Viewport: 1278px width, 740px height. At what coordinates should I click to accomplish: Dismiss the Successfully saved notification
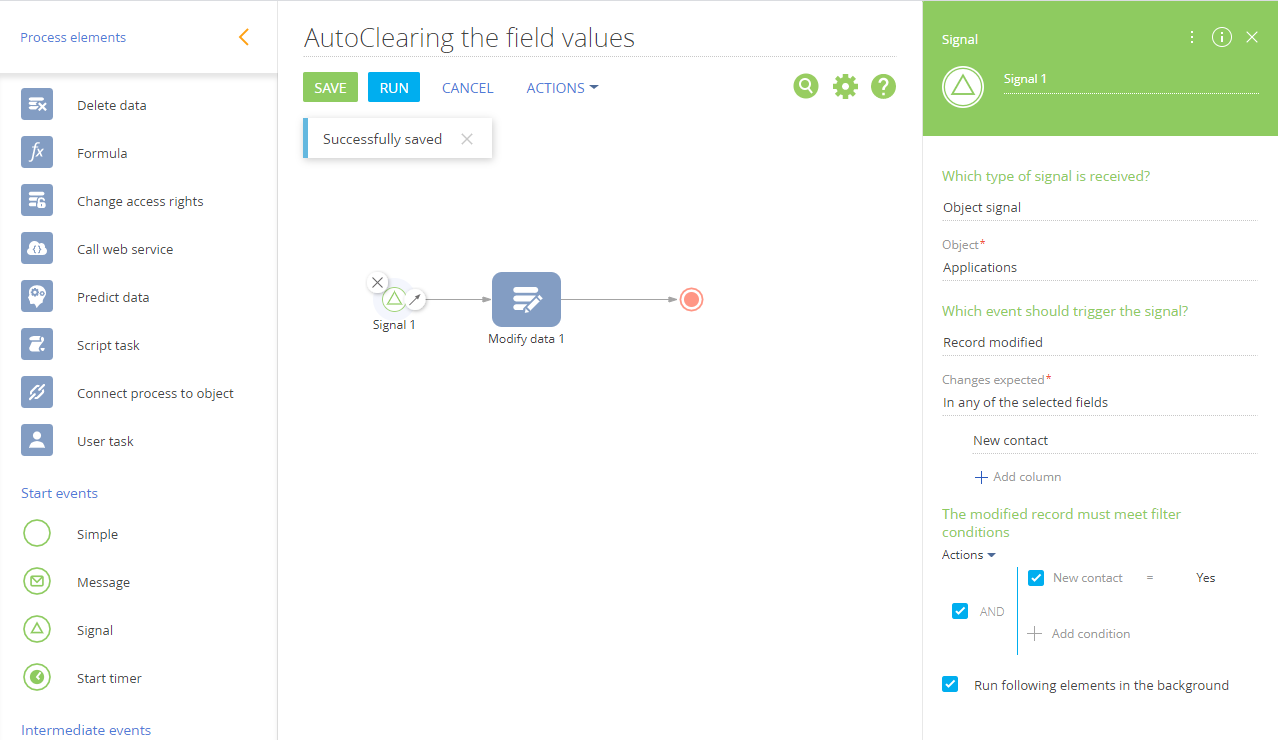[466, 139]
